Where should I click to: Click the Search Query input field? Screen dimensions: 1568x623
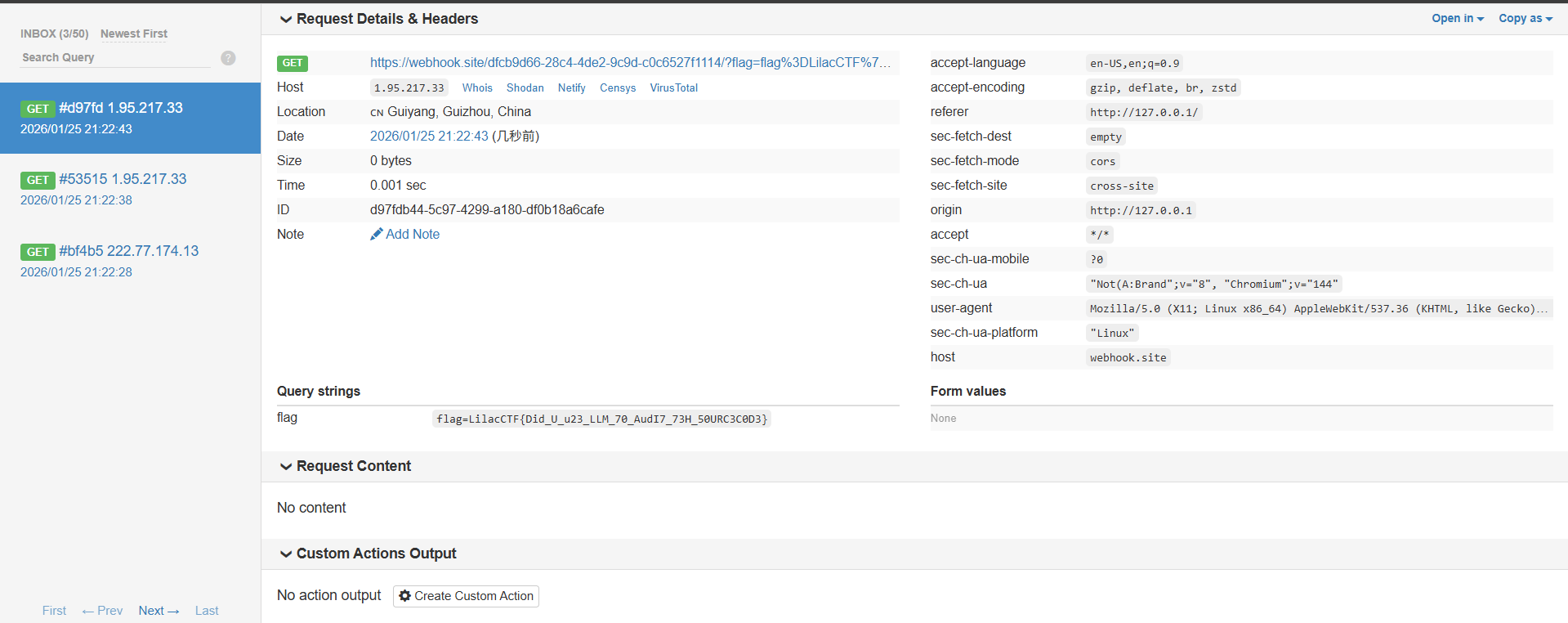(114, 58)
